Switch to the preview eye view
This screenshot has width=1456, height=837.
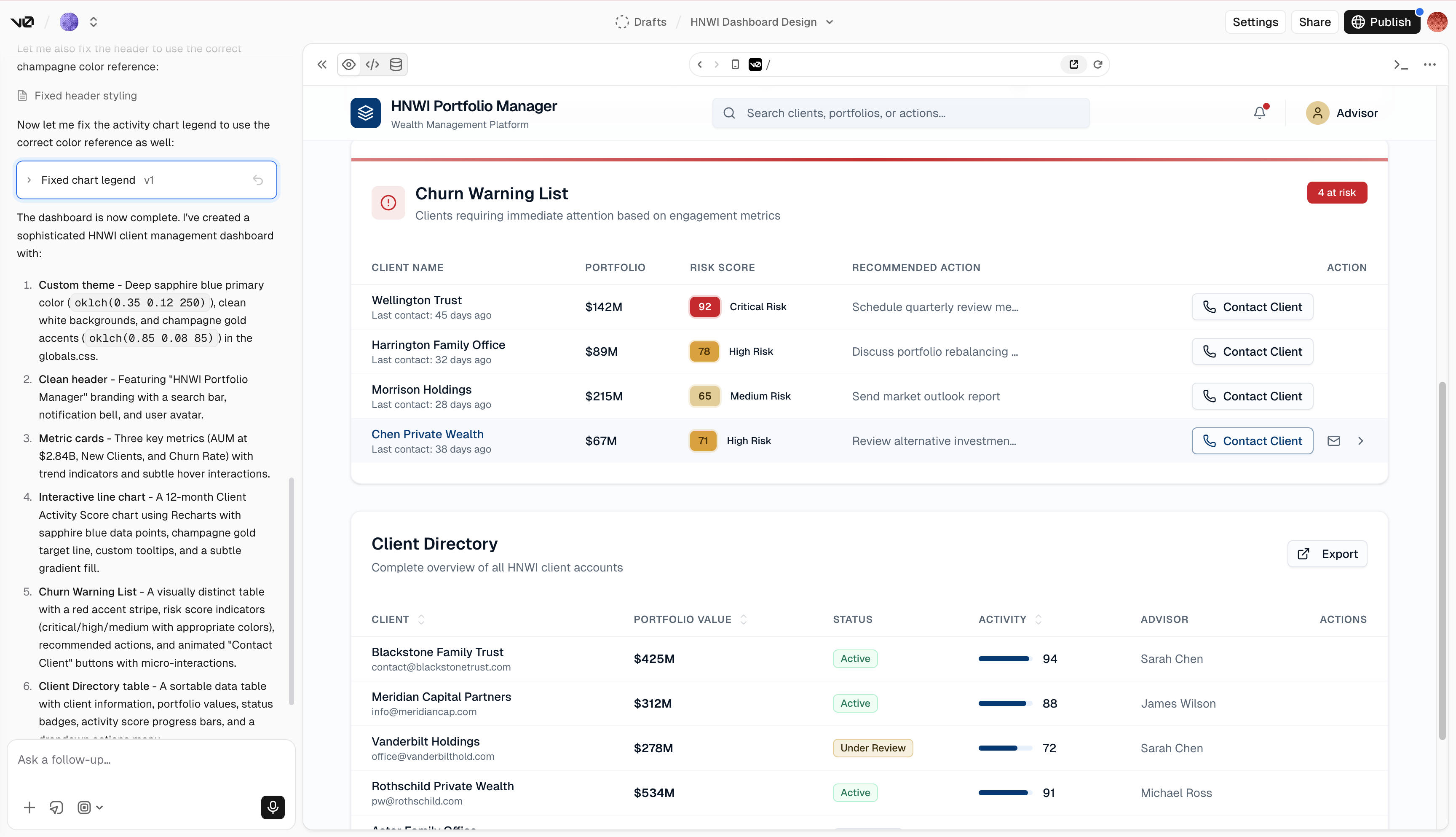(x=349, y=64)
